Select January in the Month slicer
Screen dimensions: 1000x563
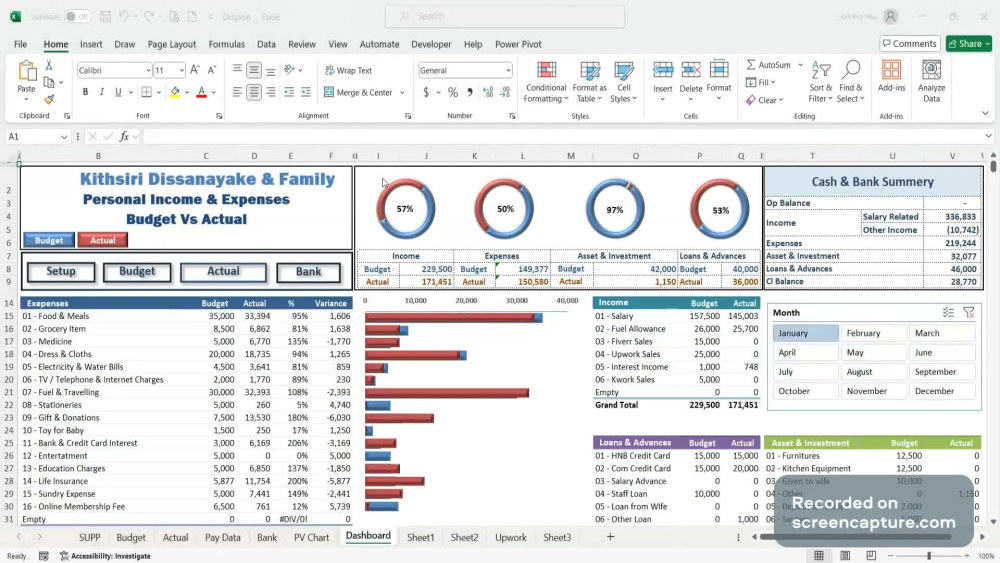click(805, 333)
